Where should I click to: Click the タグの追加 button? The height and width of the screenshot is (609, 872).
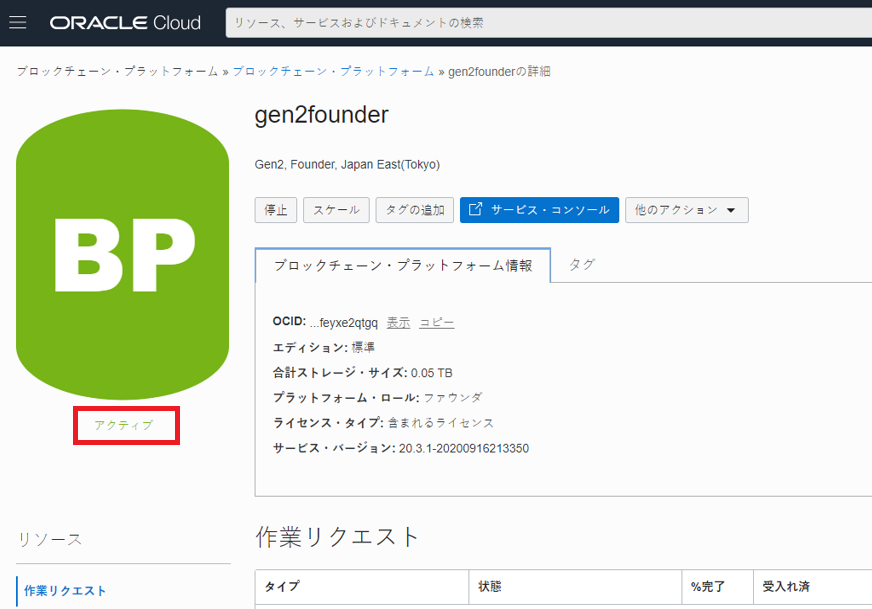(414, 210)
